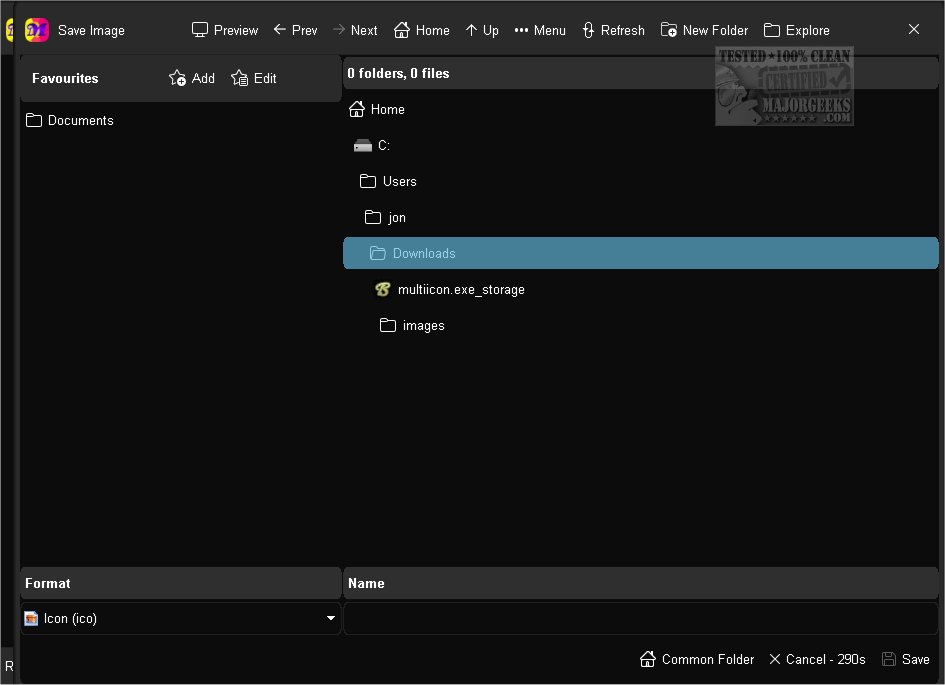The width and height of the screenshot is (945, 685).
Task: Click the Save floppy disk icon
Action: point(888,659)
